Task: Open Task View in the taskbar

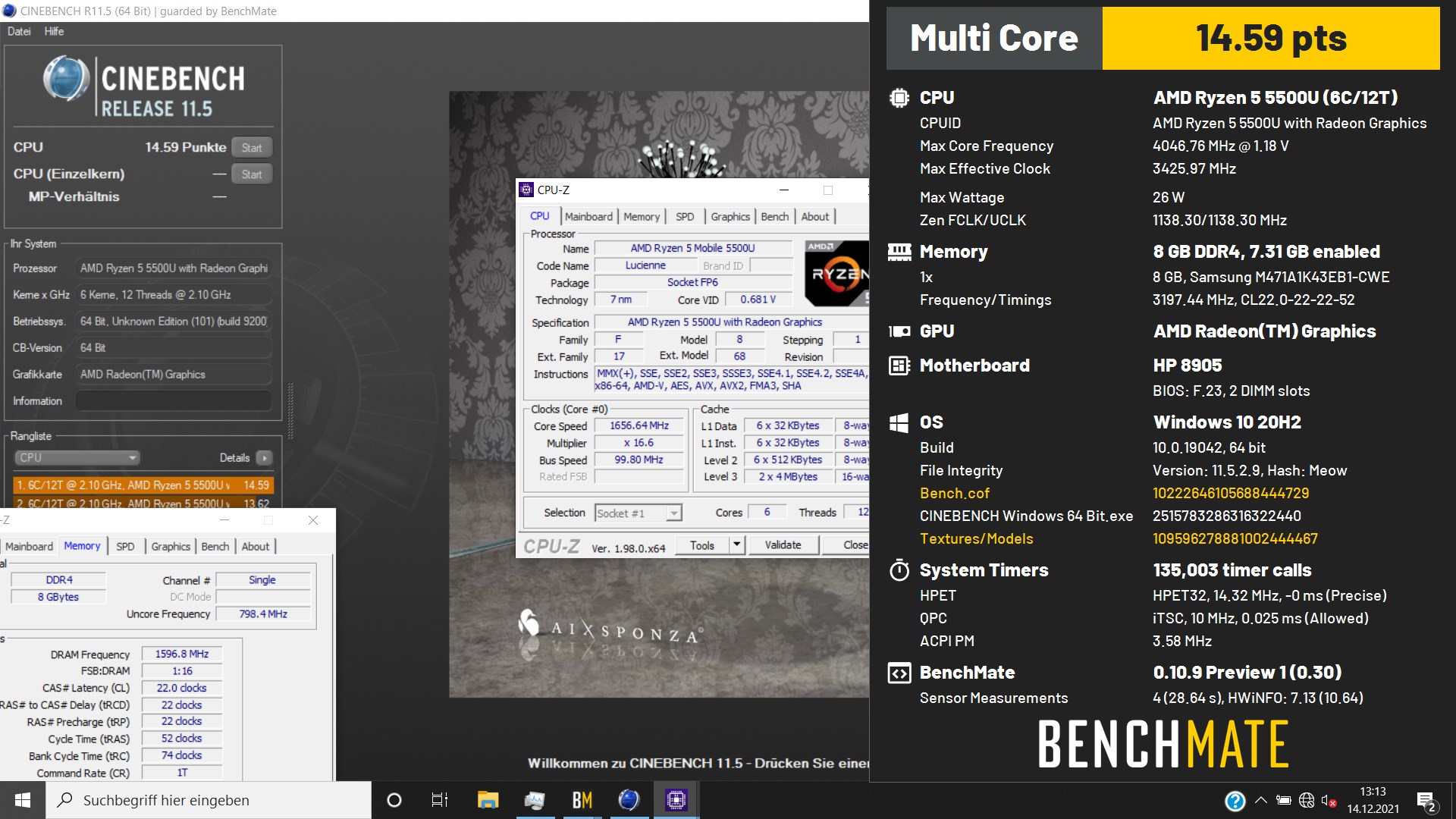Action: pos(439,800)
